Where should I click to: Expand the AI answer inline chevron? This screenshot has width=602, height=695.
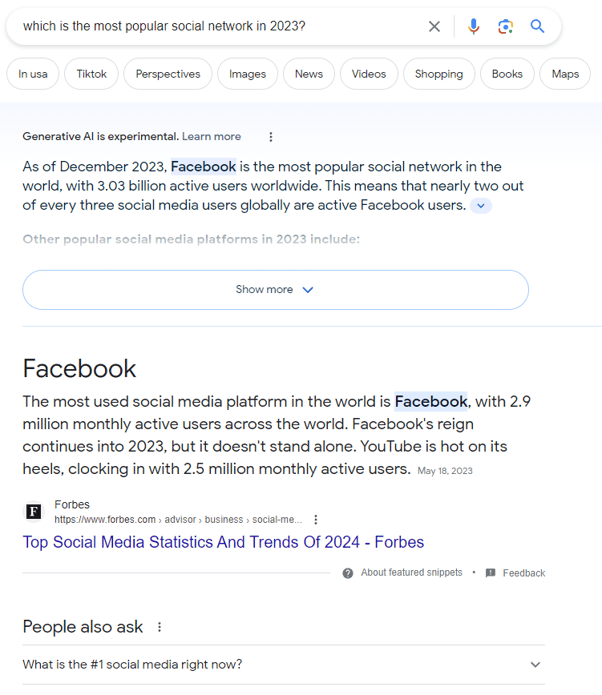481,206
